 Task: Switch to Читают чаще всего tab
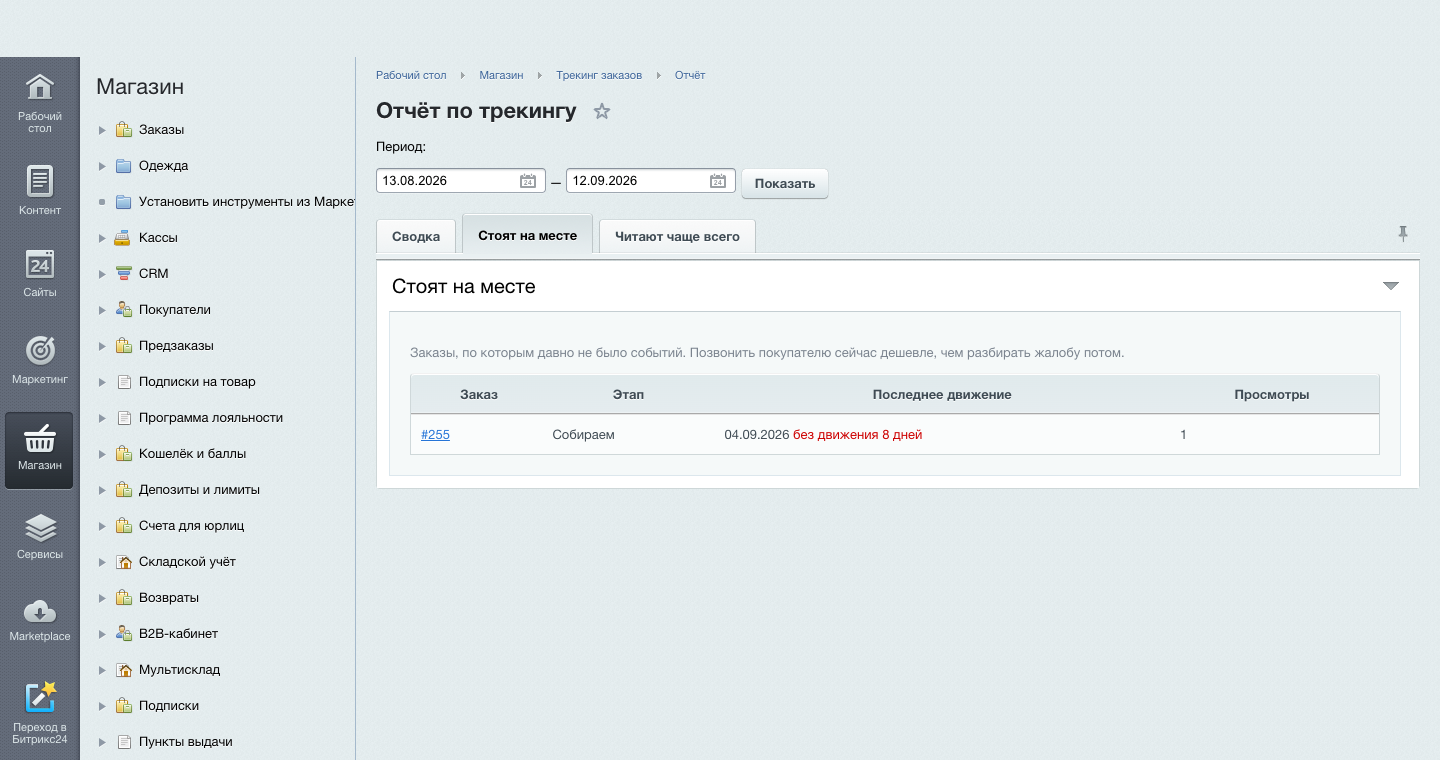coord(677,236)
